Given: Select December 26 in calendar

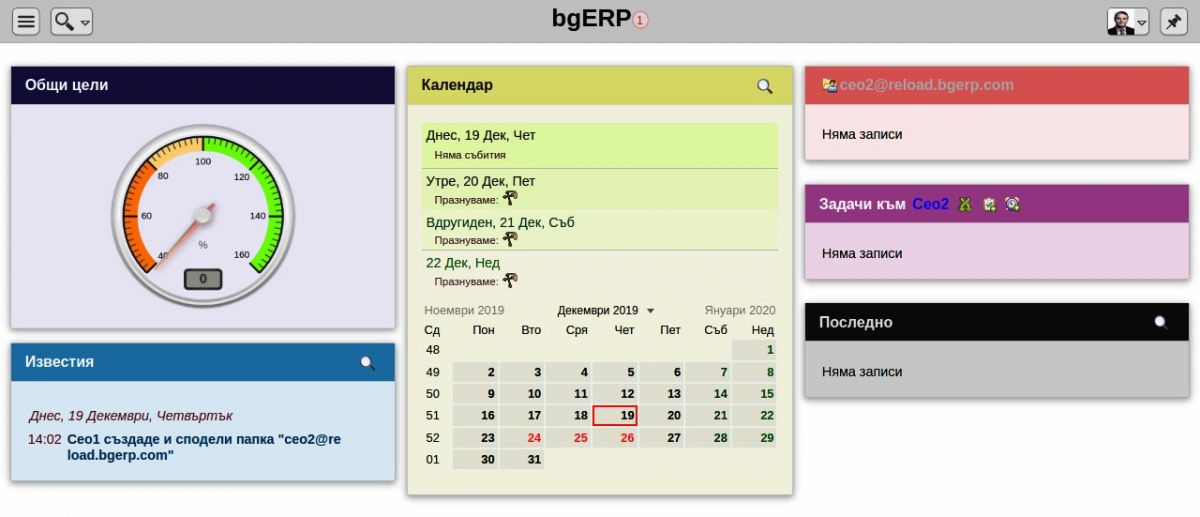Looking at the screenshot, I should [615, 438].
